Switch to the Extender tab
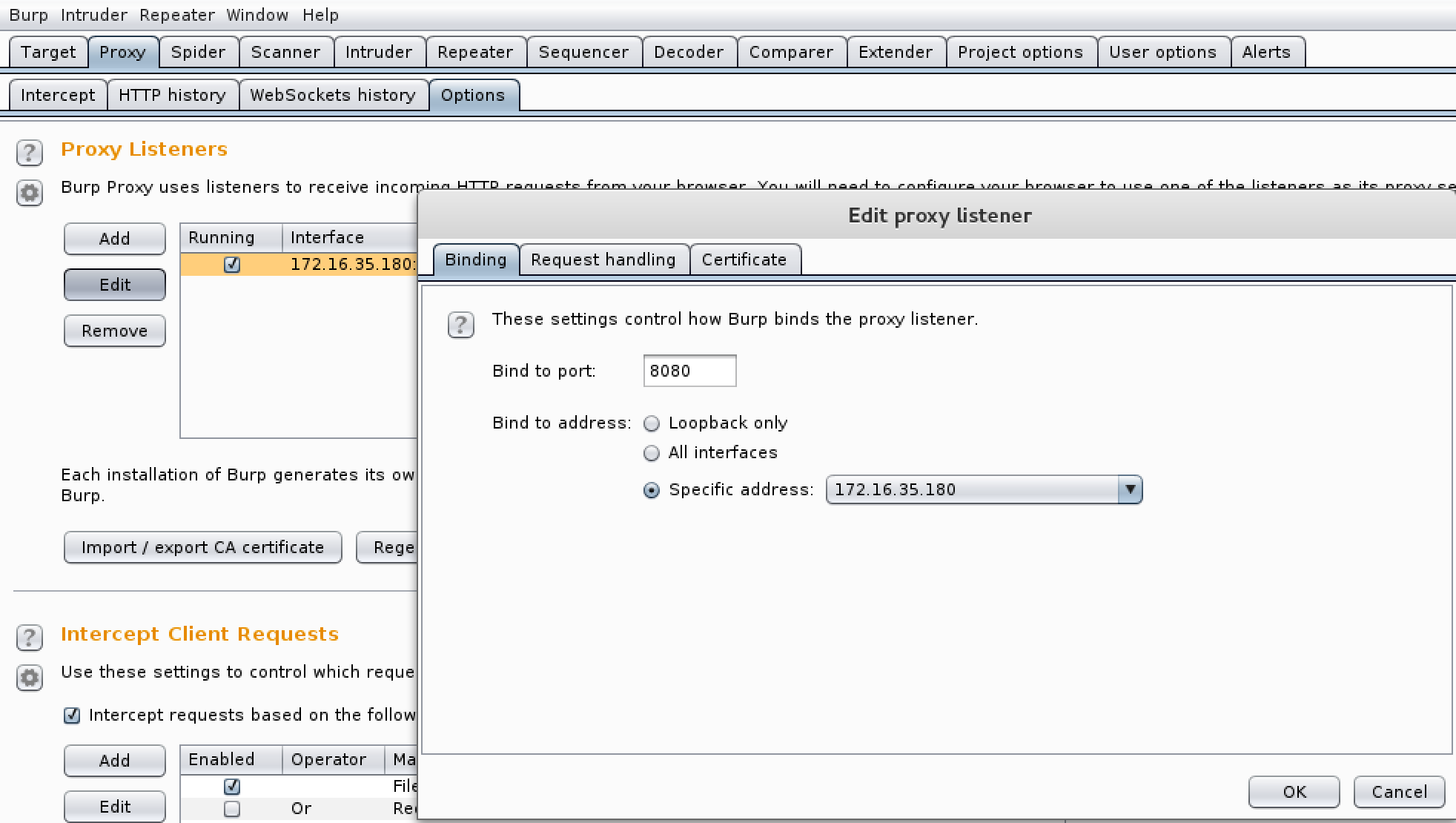The height and width of the screenshot is (823, 1456). click(x=896, y=52)
